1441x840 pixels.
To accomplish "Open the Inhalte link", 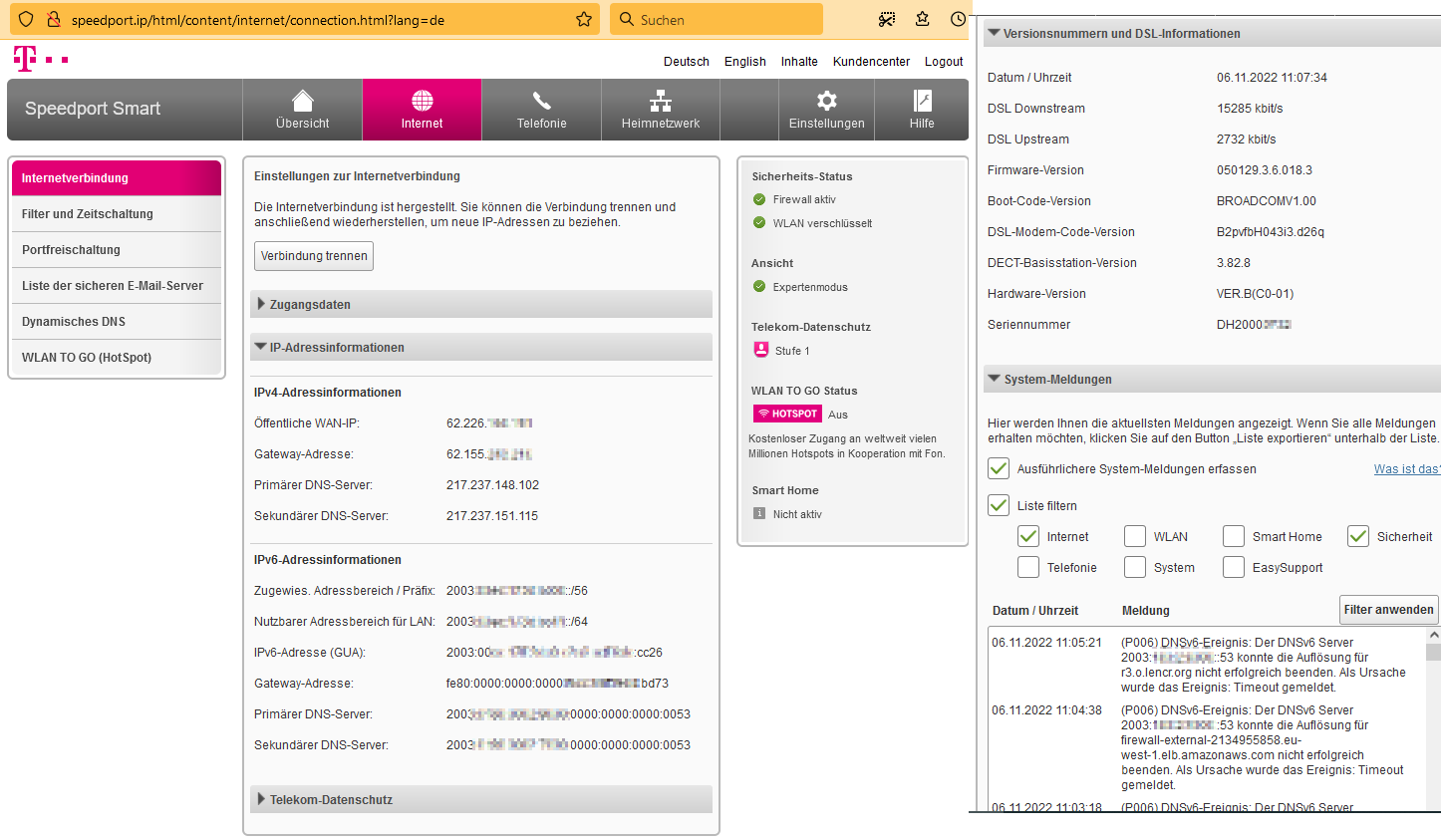I will coord(799,61).
